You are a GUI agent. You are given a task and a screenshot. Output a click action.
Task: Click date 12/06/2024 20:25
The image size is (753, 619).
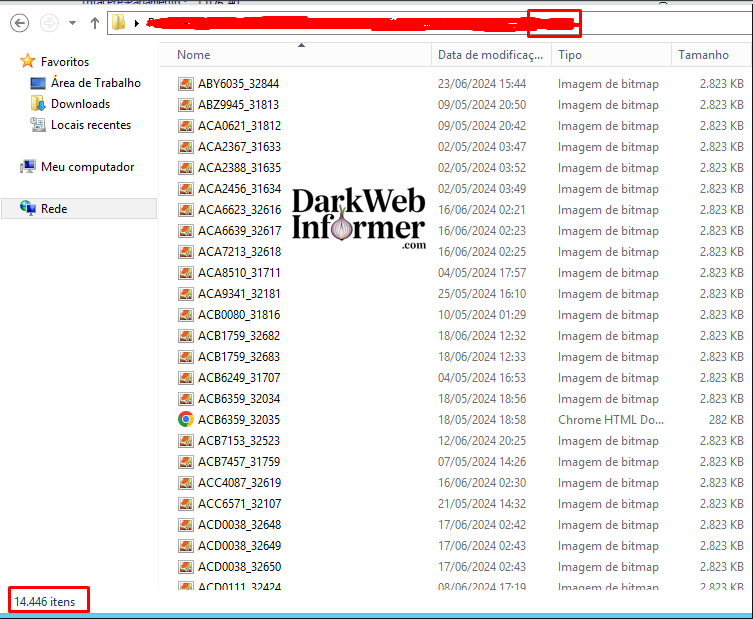[482, 441]
